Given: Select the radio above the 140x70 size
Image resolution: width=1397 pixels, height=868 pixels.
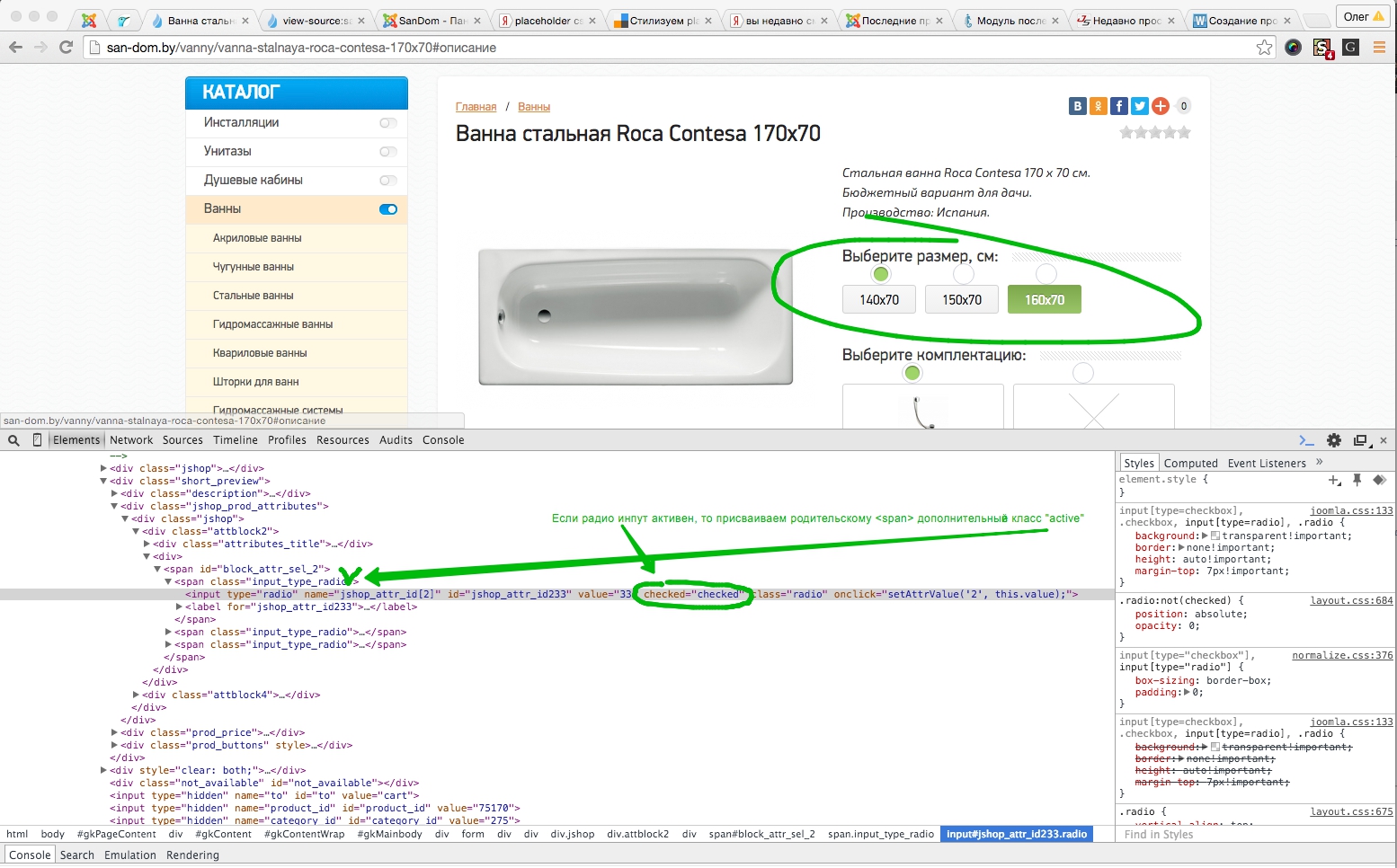Looking at the screenshot, I should coord(881,274).
